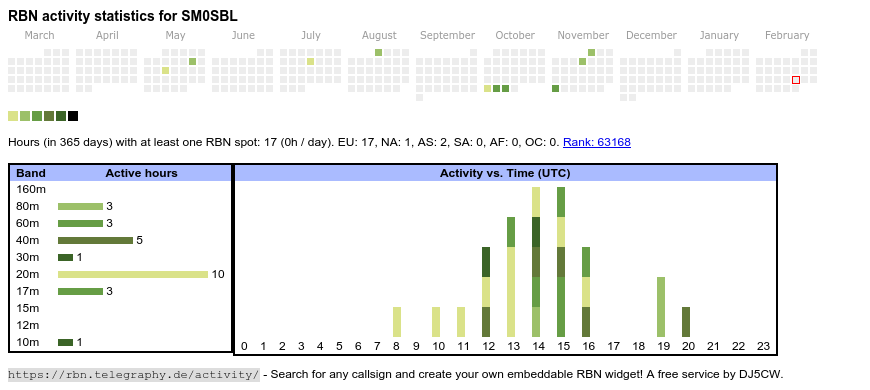Click the 'September' month label
Image resolution: width=870 pixels, height=390 pixels.
point(447,36)
